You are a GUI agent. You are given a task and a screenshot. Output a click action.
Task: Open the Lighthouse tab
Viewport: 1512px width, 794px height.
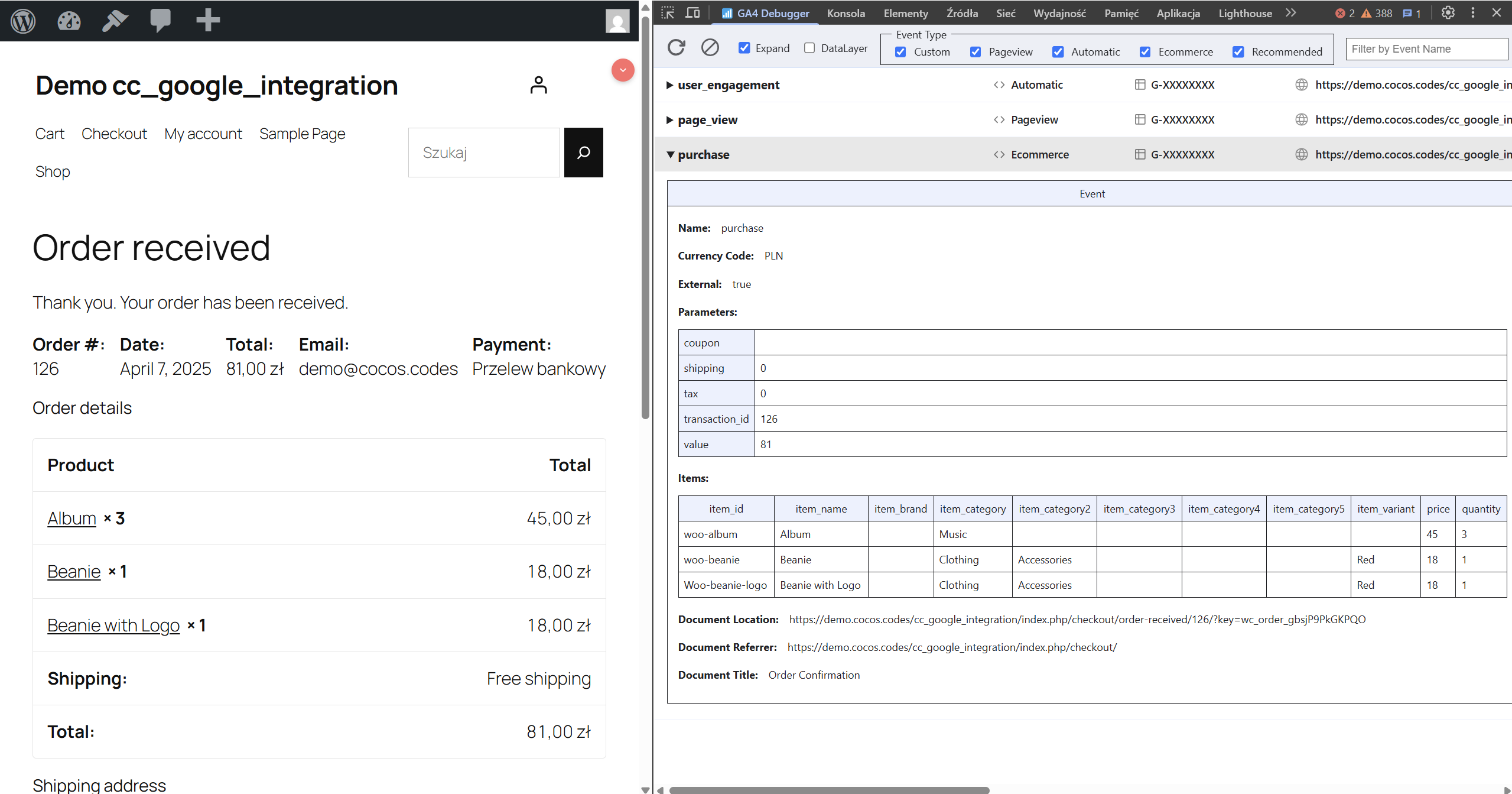pos(1245,13)
